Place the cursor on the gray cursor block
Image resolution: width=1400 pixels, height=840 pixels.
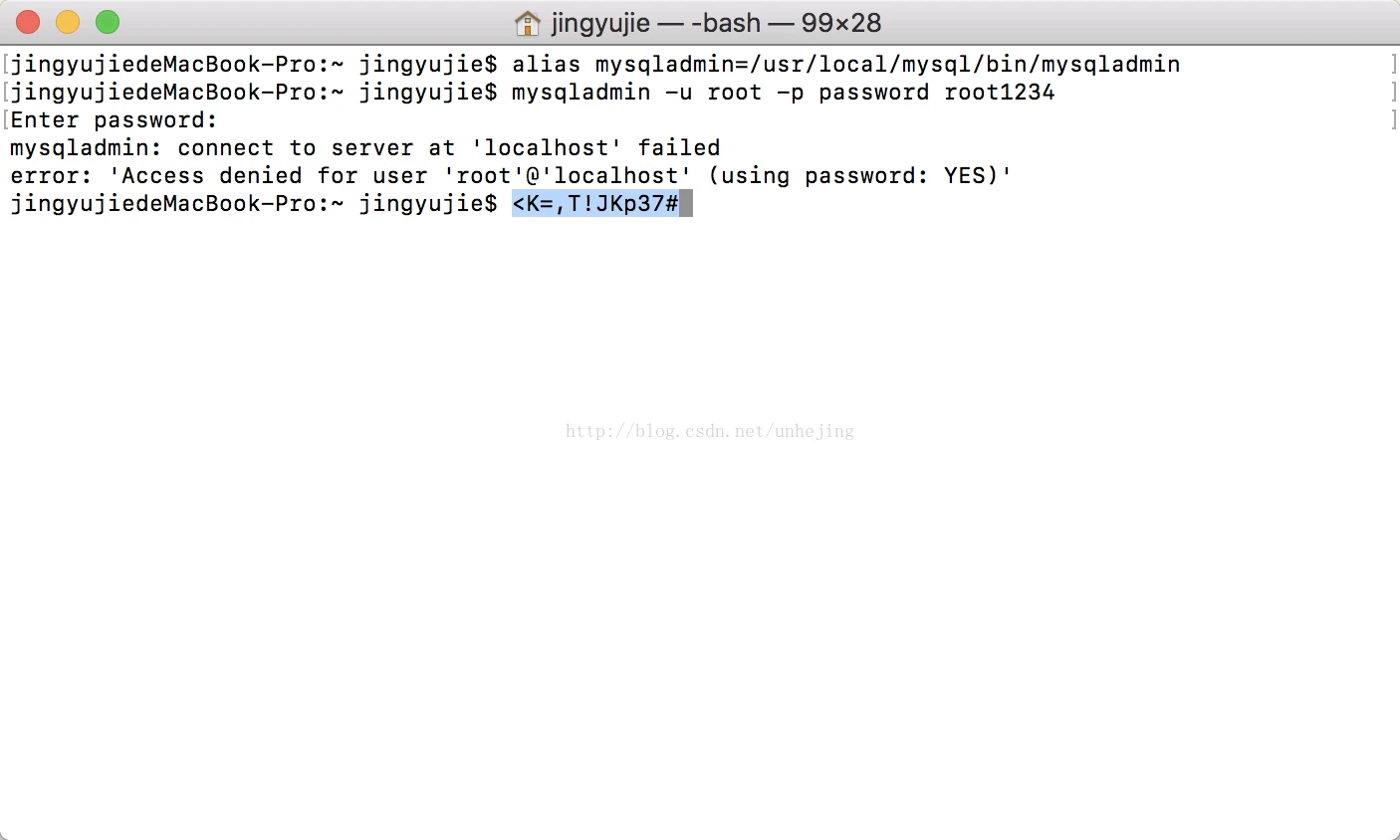tap(686, 204)
